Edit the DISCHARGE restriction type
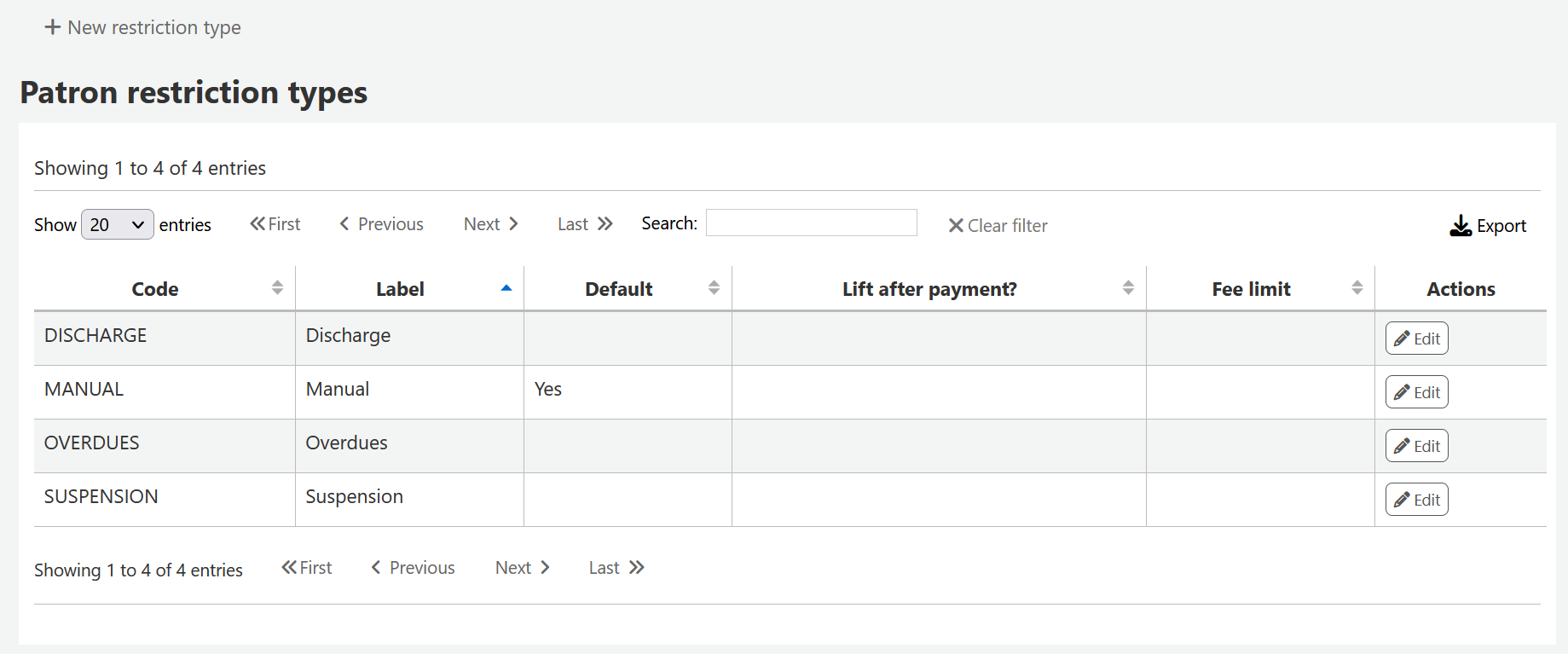Image resolution: width=1568 pixels, height=654 pixels. tap(1417, 339)
